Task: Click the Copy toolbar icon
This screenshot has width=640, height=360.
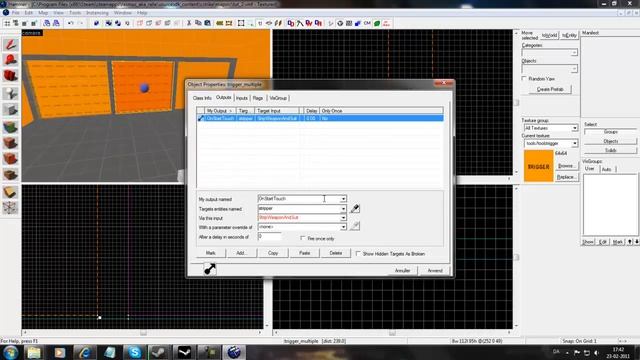Action: point(198,23)
